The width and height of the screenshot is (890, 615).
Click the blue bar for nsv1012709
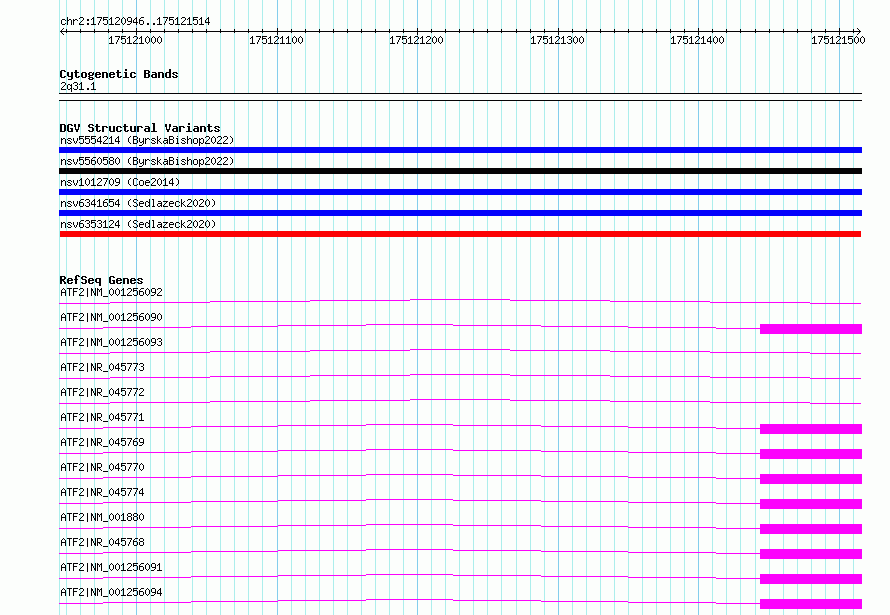click(460, 192)
